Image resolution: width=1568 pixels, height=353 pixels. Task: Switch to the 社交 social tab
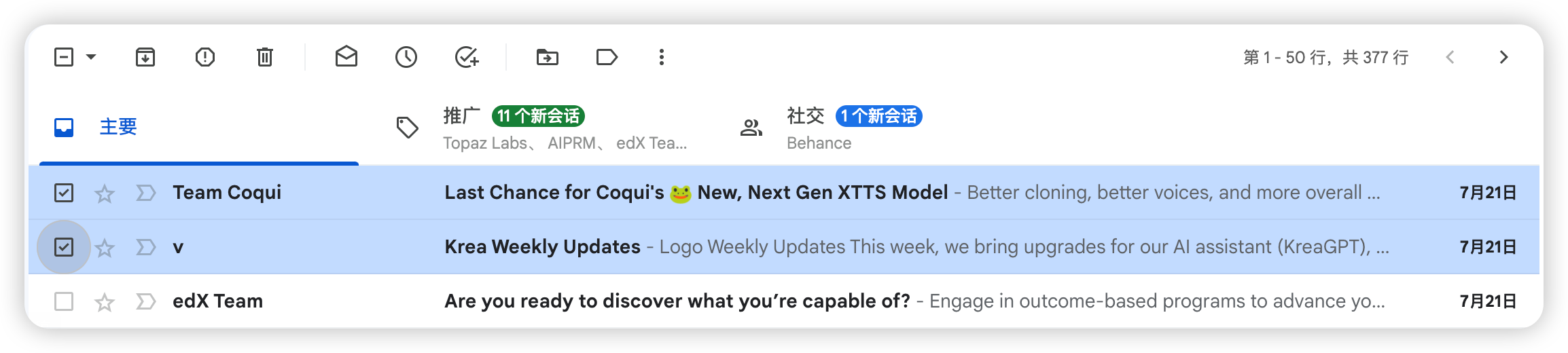click(x=830, y=128)
